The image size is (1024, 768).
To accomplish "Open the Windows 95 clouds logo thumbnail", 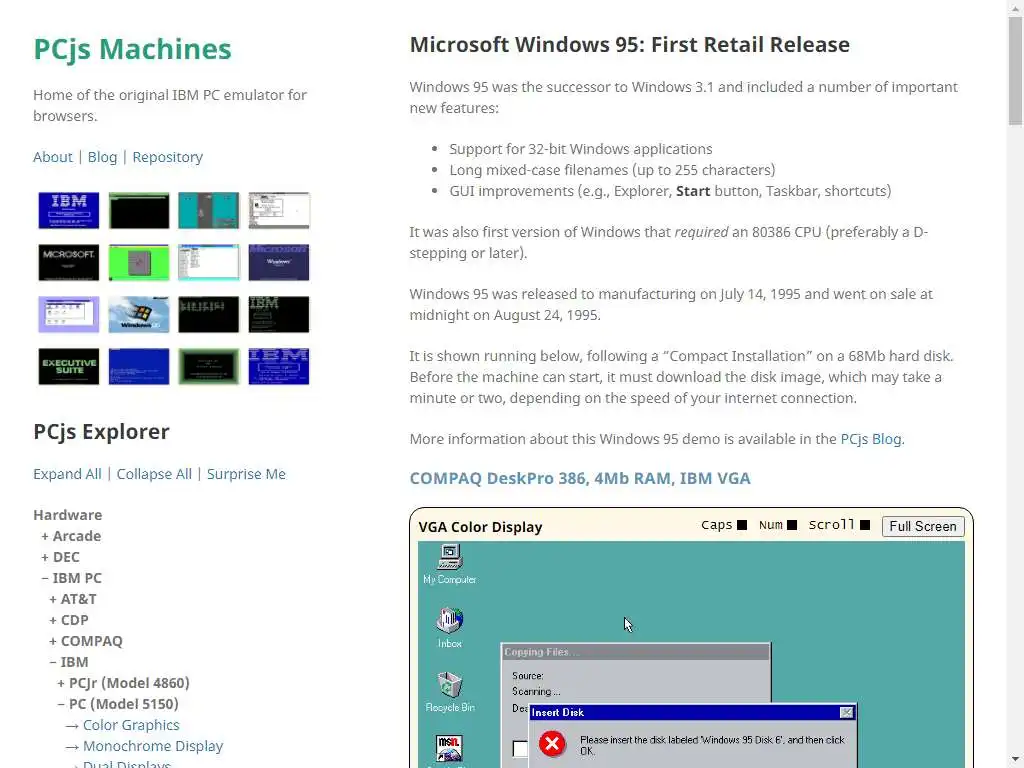I will pyautogui.click(x=139, y=314).
